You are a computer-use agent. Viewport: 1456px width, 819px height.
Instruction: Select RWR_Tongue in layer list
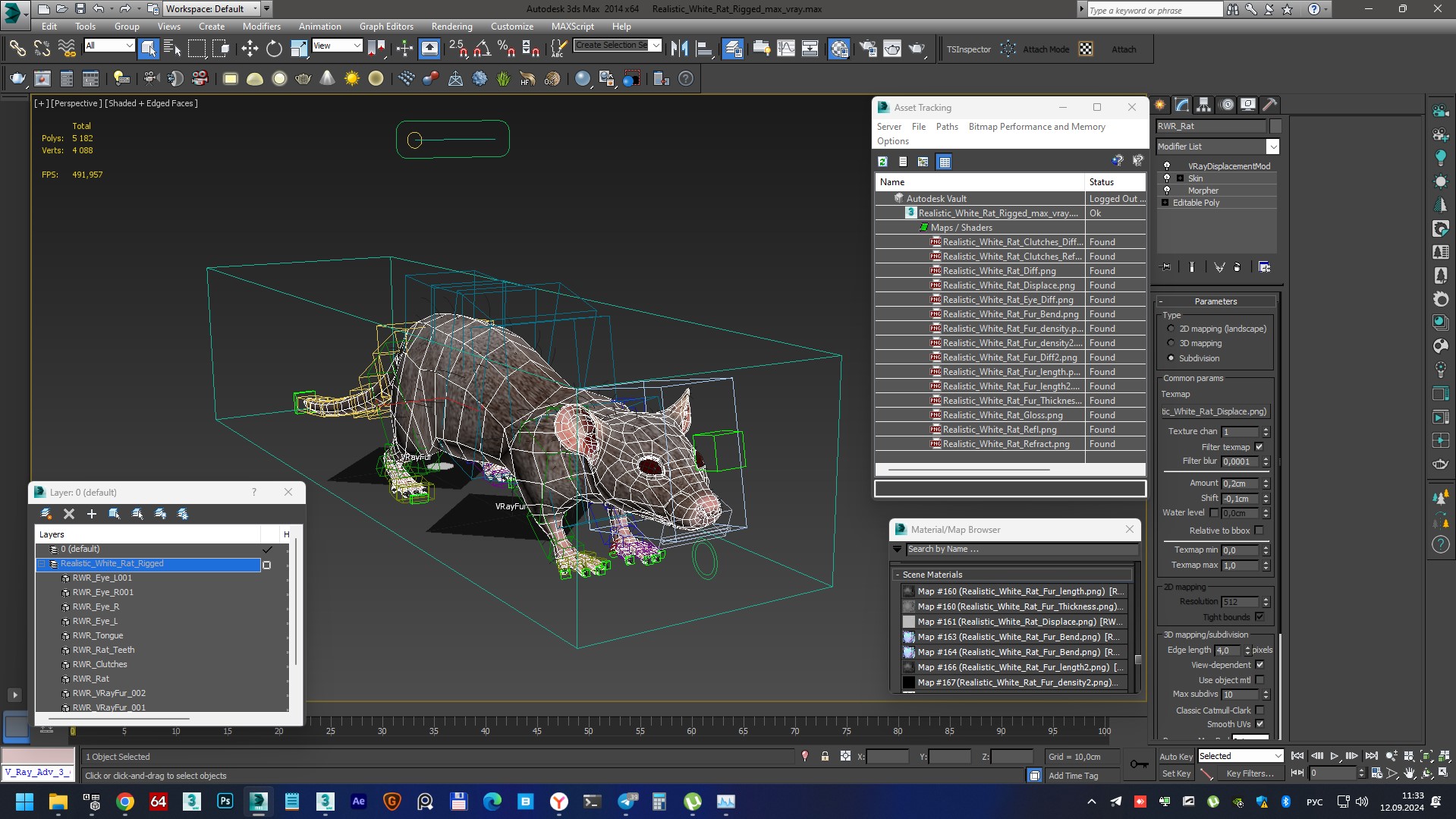98,635
